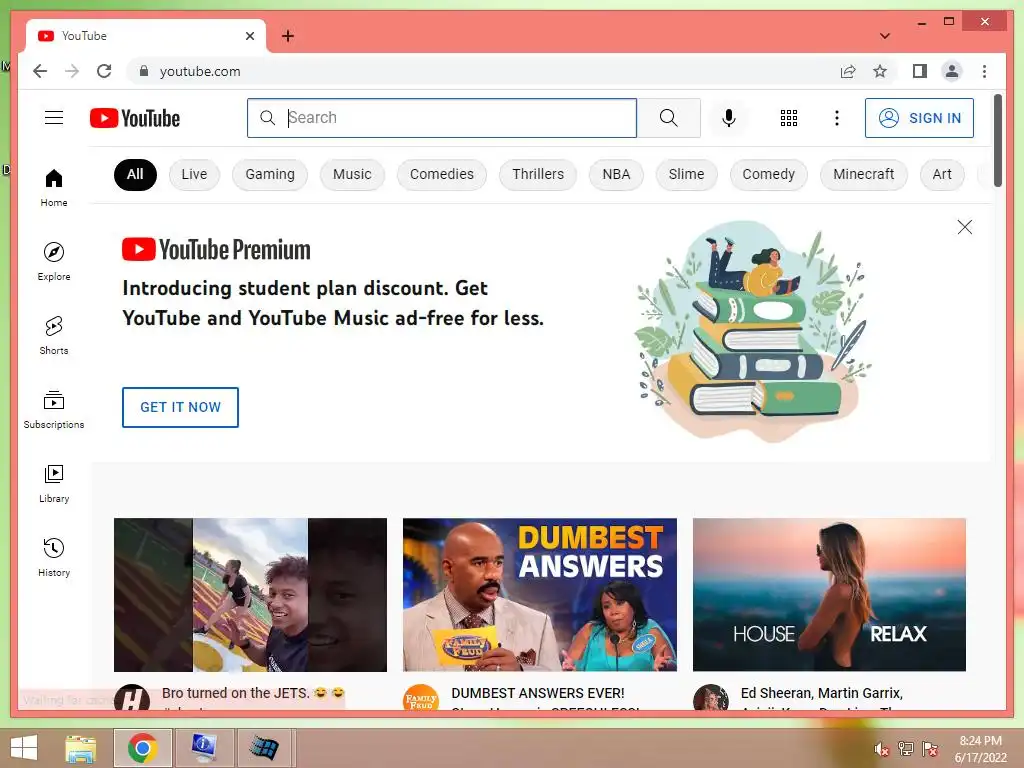Open Subscriptions in the sidebar
The height and width of the screenshot is (768, 1024).
(54, 409)
